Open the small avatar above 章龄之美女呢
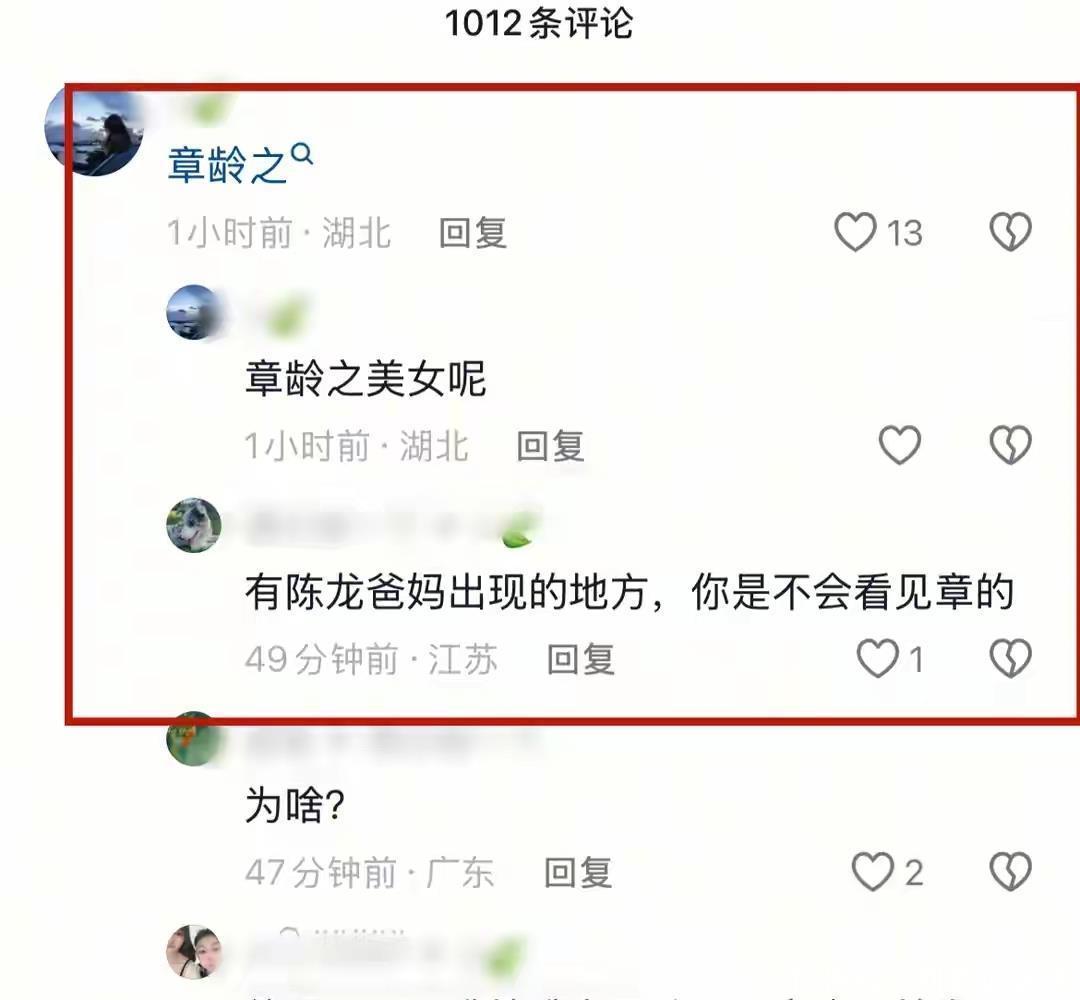This screenshot has height=1000, width=1080. point(194,312)
